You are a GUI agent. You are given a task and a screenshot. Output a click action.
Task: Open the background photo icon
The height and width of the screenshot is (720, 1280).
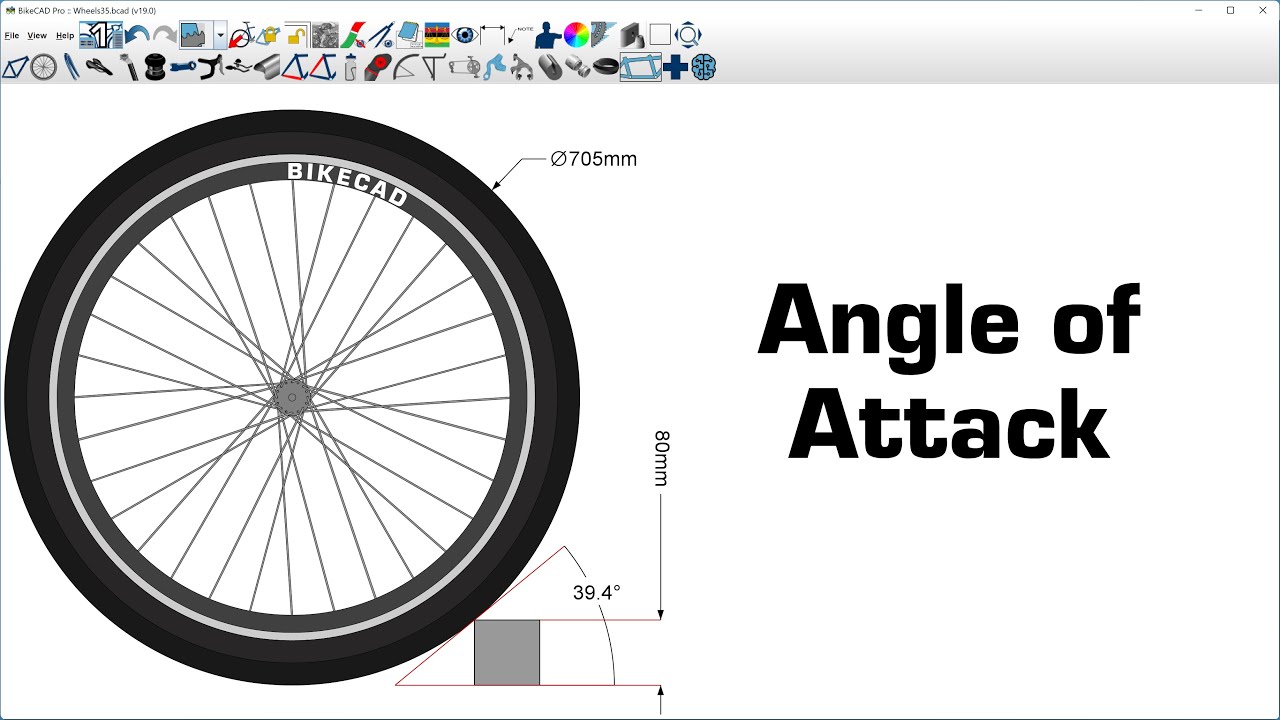coord(325,36)
